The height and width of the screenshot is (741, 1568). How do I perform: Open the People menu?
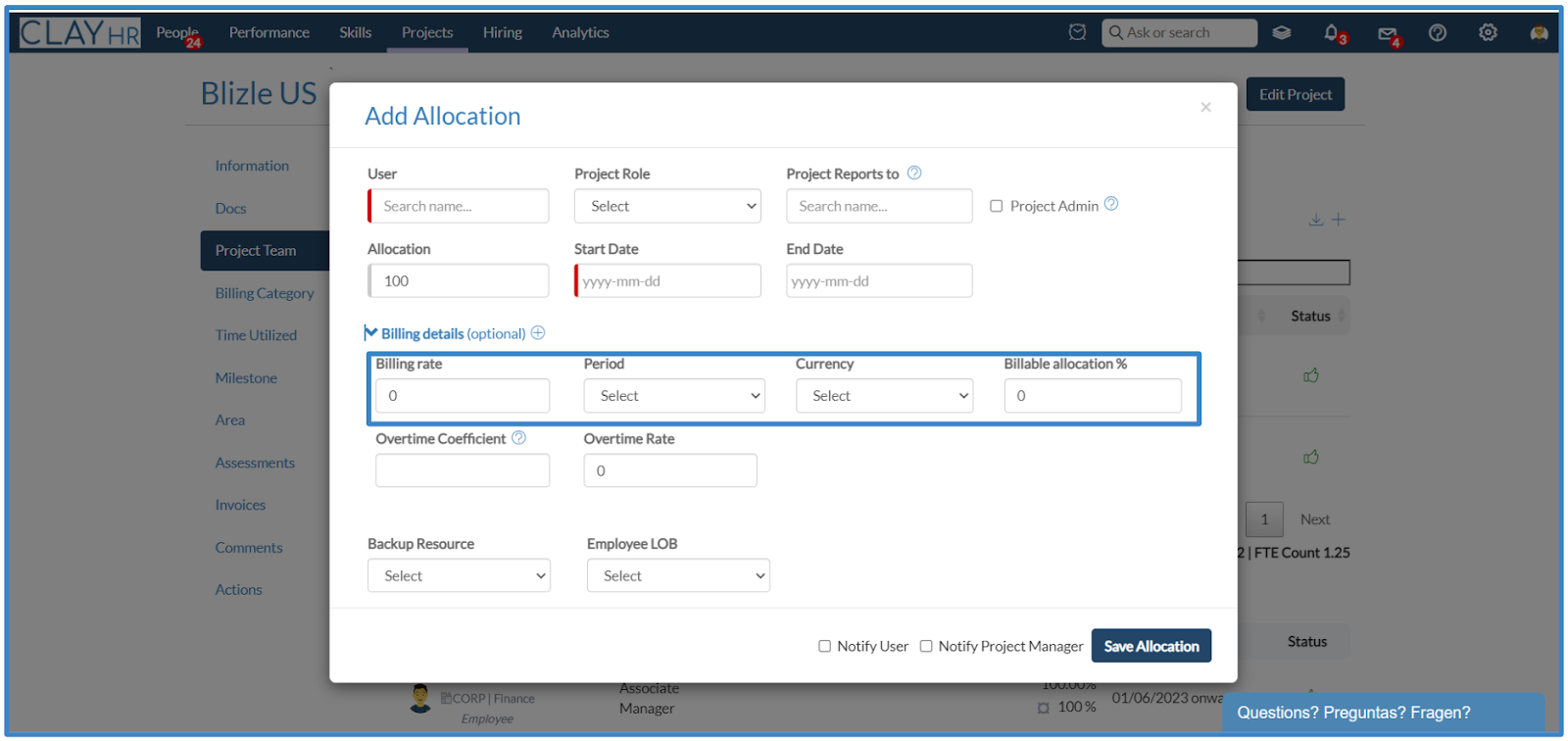[177, 32]
